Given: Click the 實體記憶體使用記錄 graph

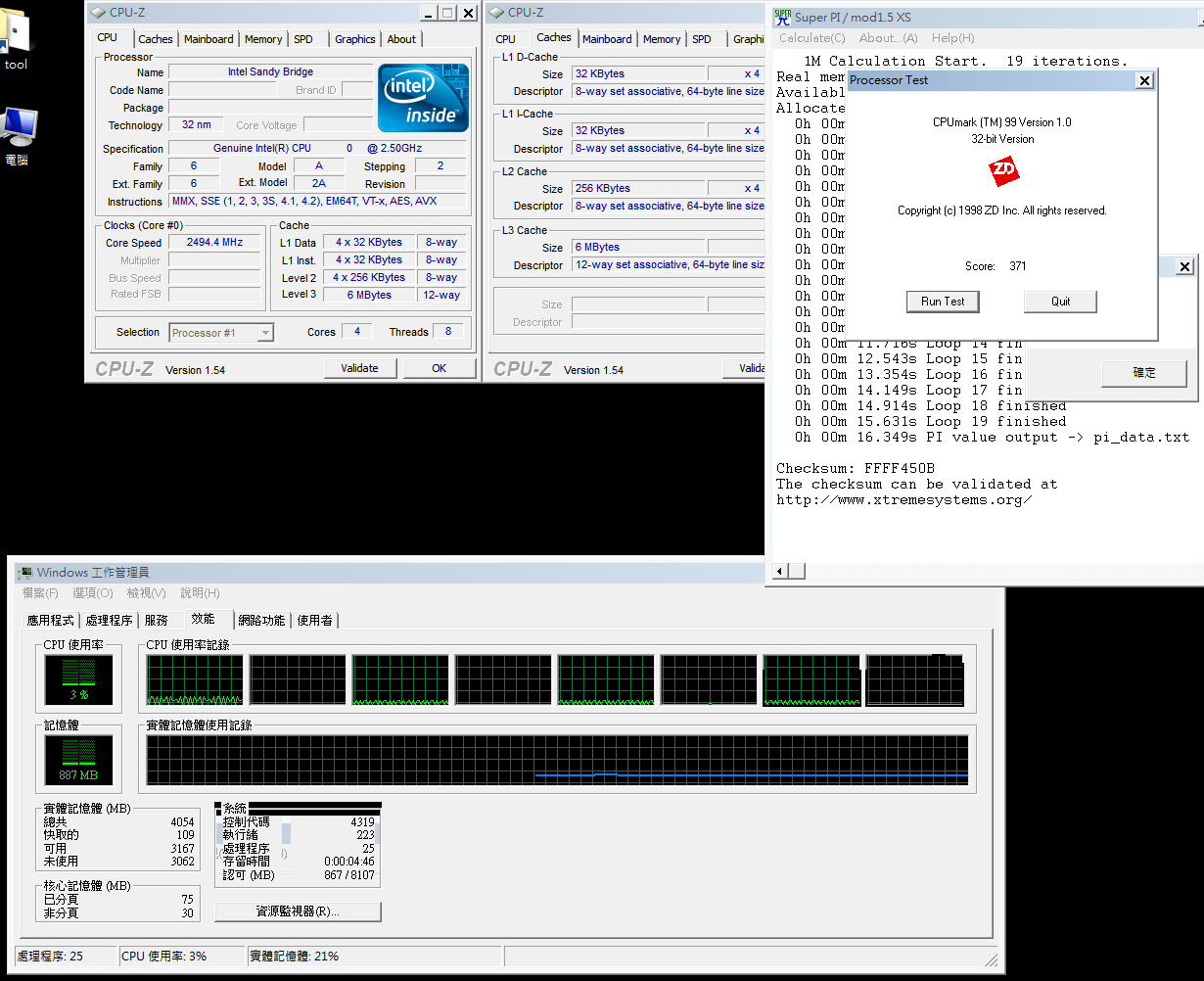Looking at the screenshot, I should pos(557,761).
